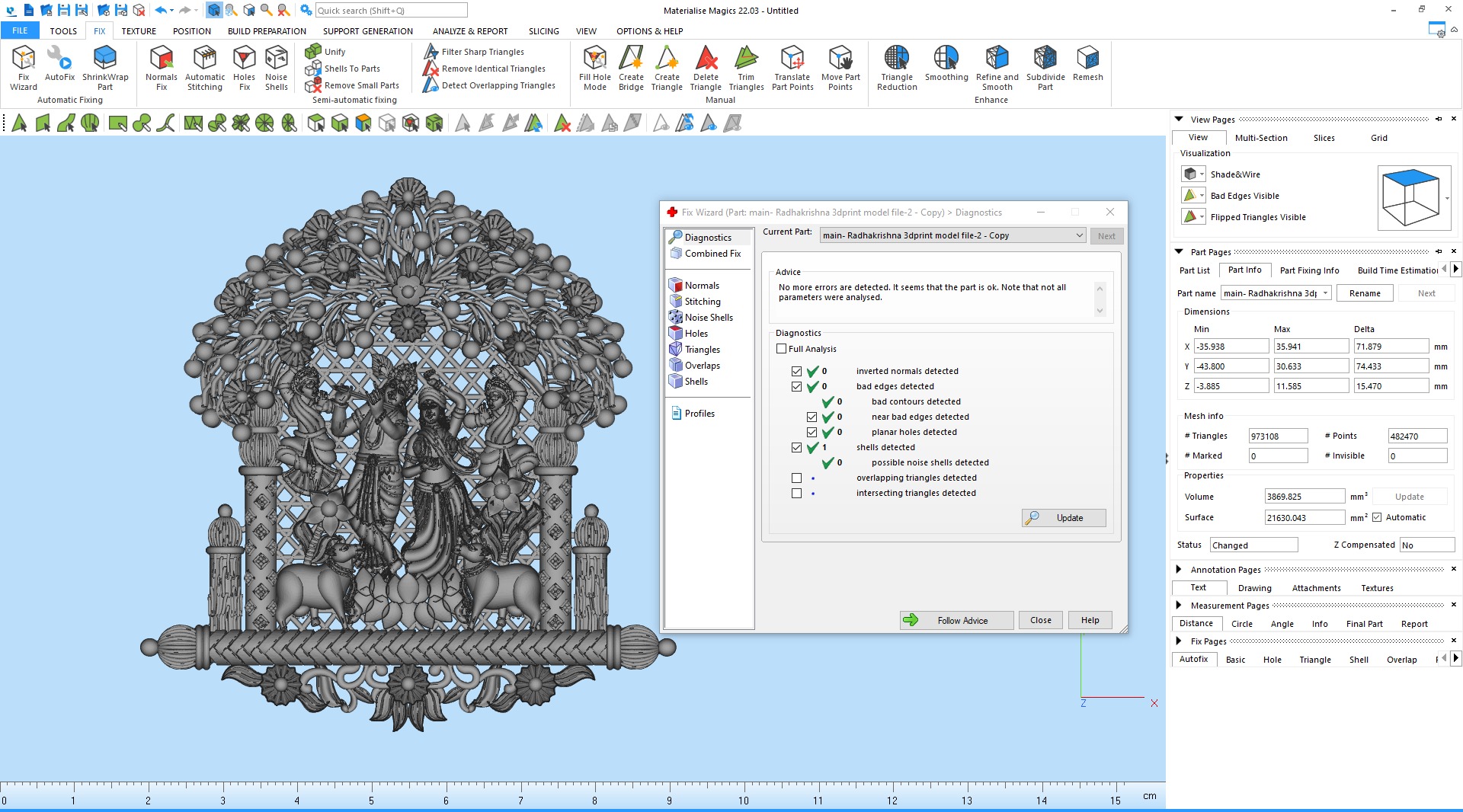Run AutoFix on the part
Viewport: 1463px width, 812px height.
pos(59,63)
